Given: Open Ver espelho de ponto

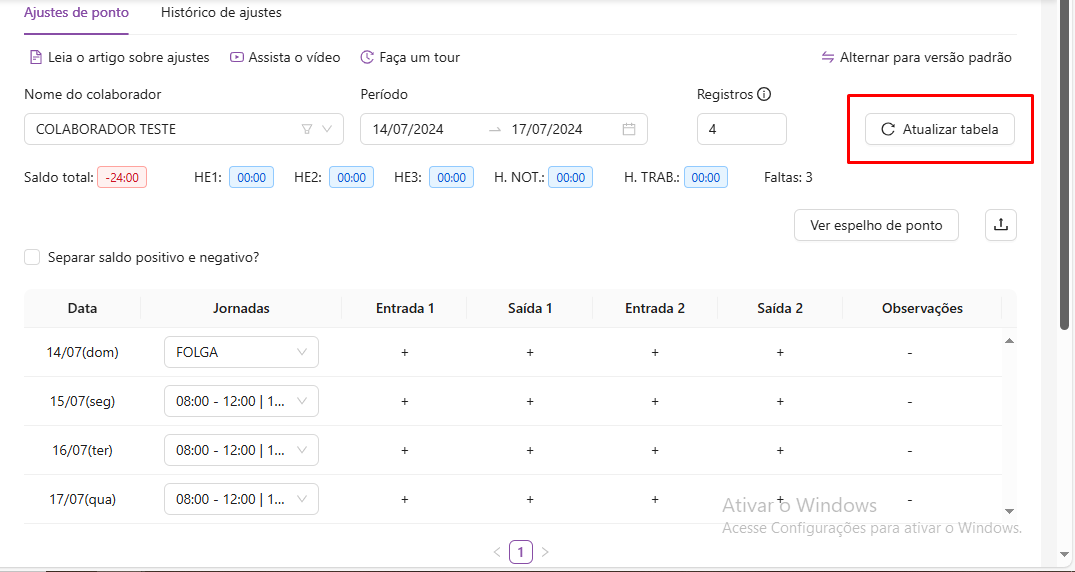Looking at the screenshot, I should click(876, 225).
